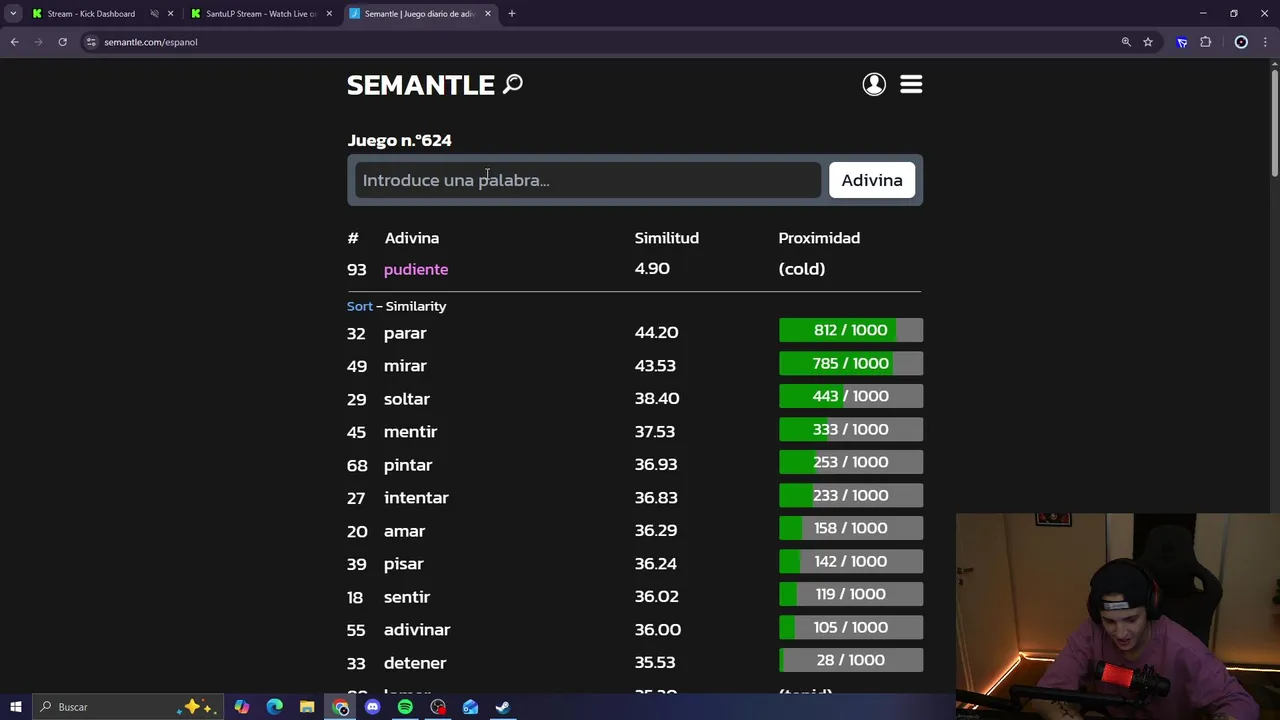The width and height of the screenshot is (1280, 720).
Task: Click the word pintar in the list
Action: click(408, 465)
